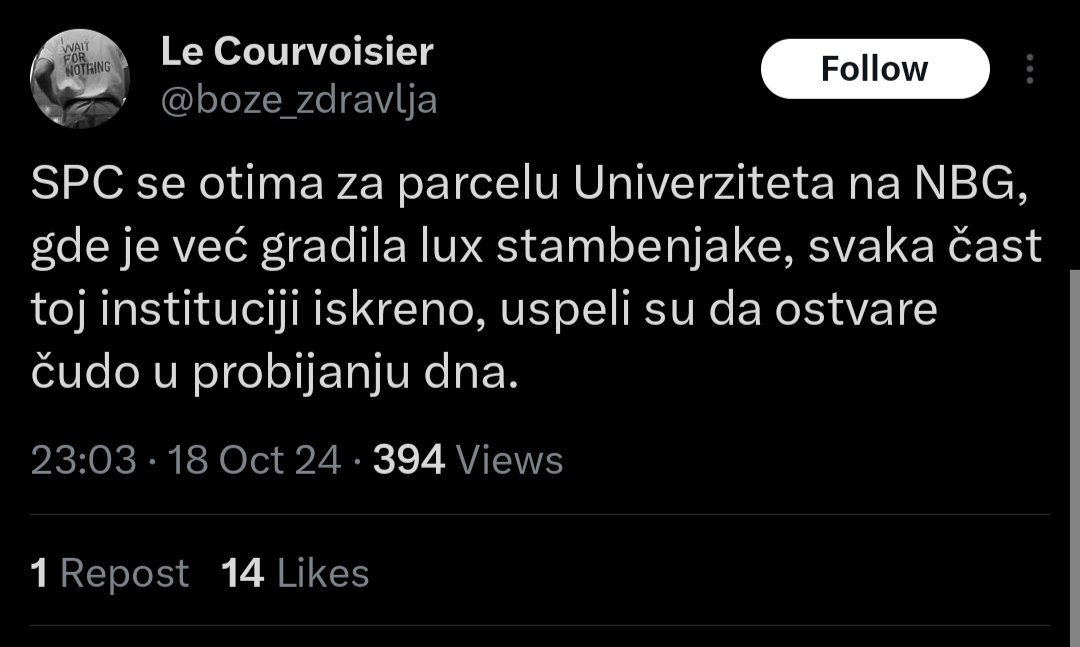Click the word SPC in the tweet
The height and width of the screenshot is (647, 1080).
pyautogui.click(x=75, y=186)
